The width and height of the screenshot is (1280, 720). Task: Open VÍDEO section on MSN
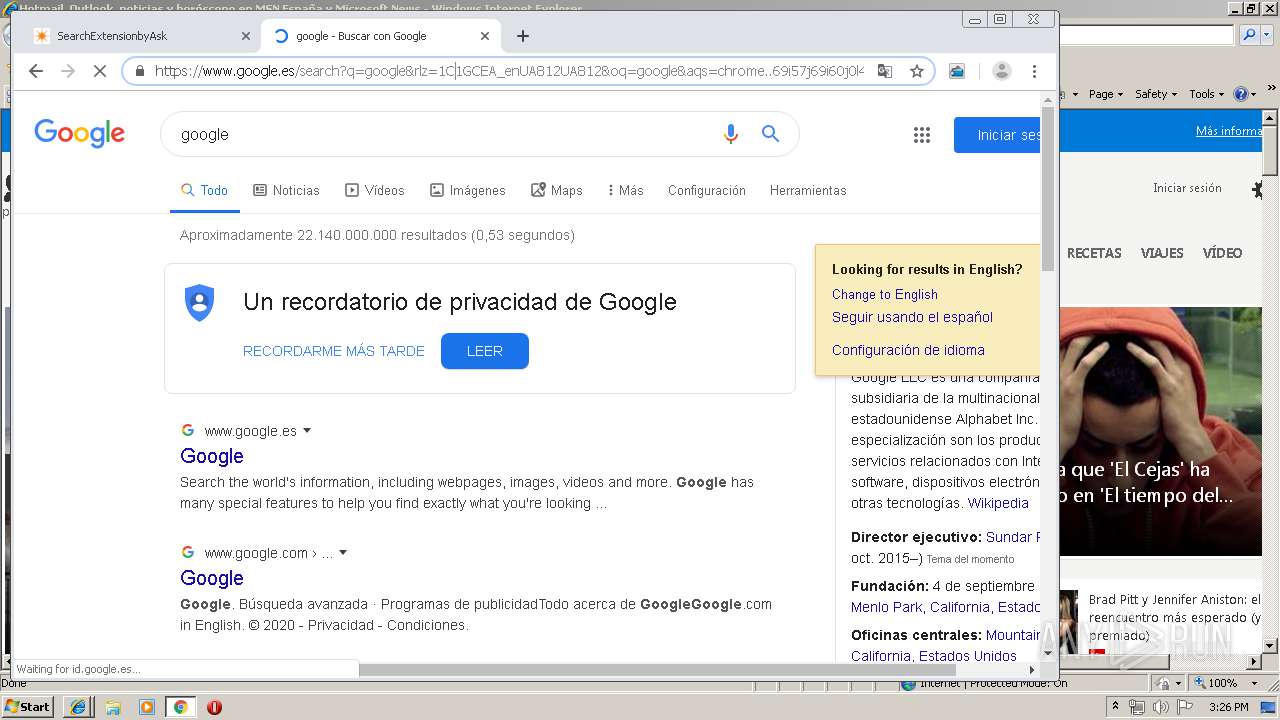click(x=1222, y=253)
